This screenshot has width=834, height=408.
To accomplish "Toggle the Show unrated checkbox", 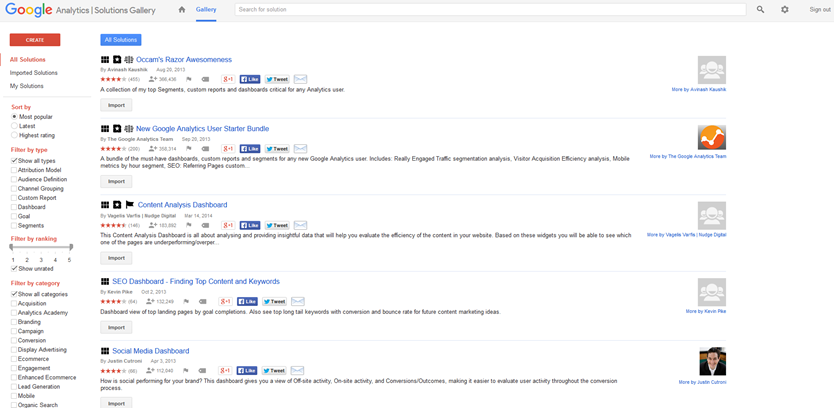I will pos(14,268).
